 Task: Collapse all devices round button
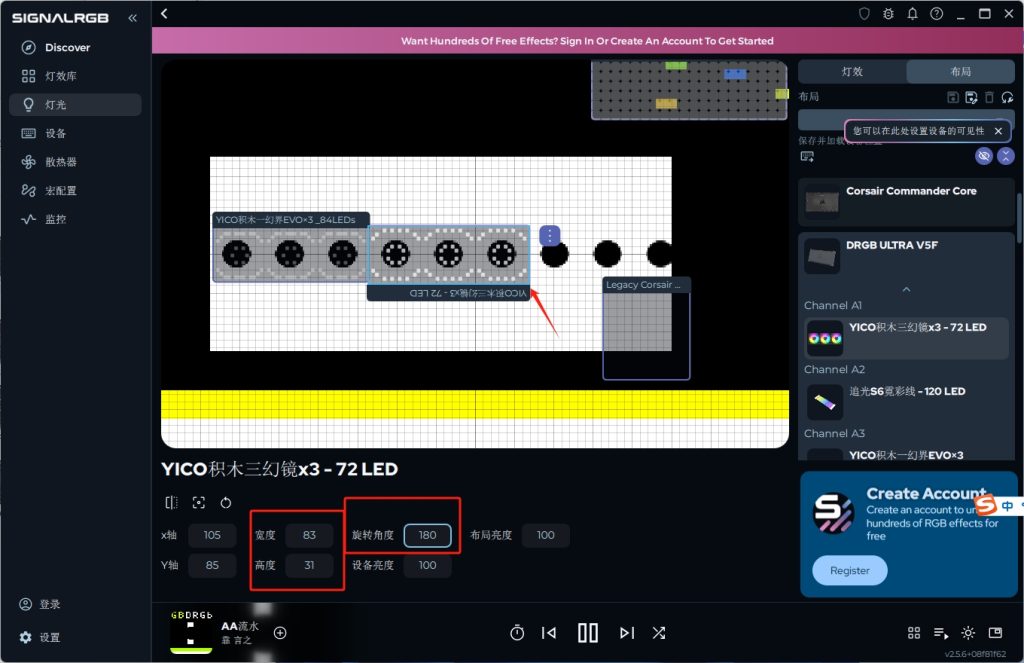(x=1006, y=155)
